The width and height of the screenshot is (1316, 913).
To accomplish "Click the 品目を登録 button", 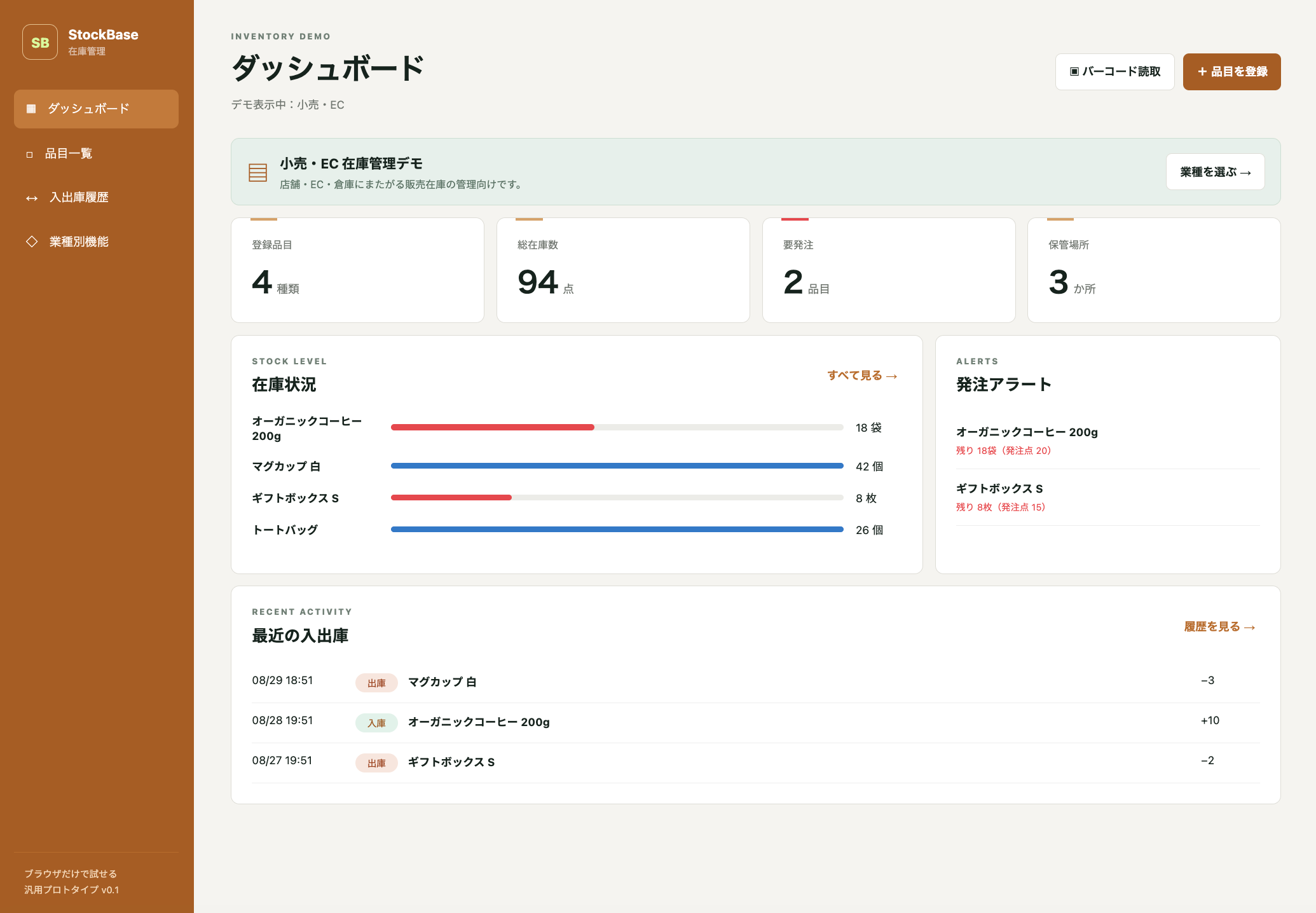I will [x=1231, y=72].
